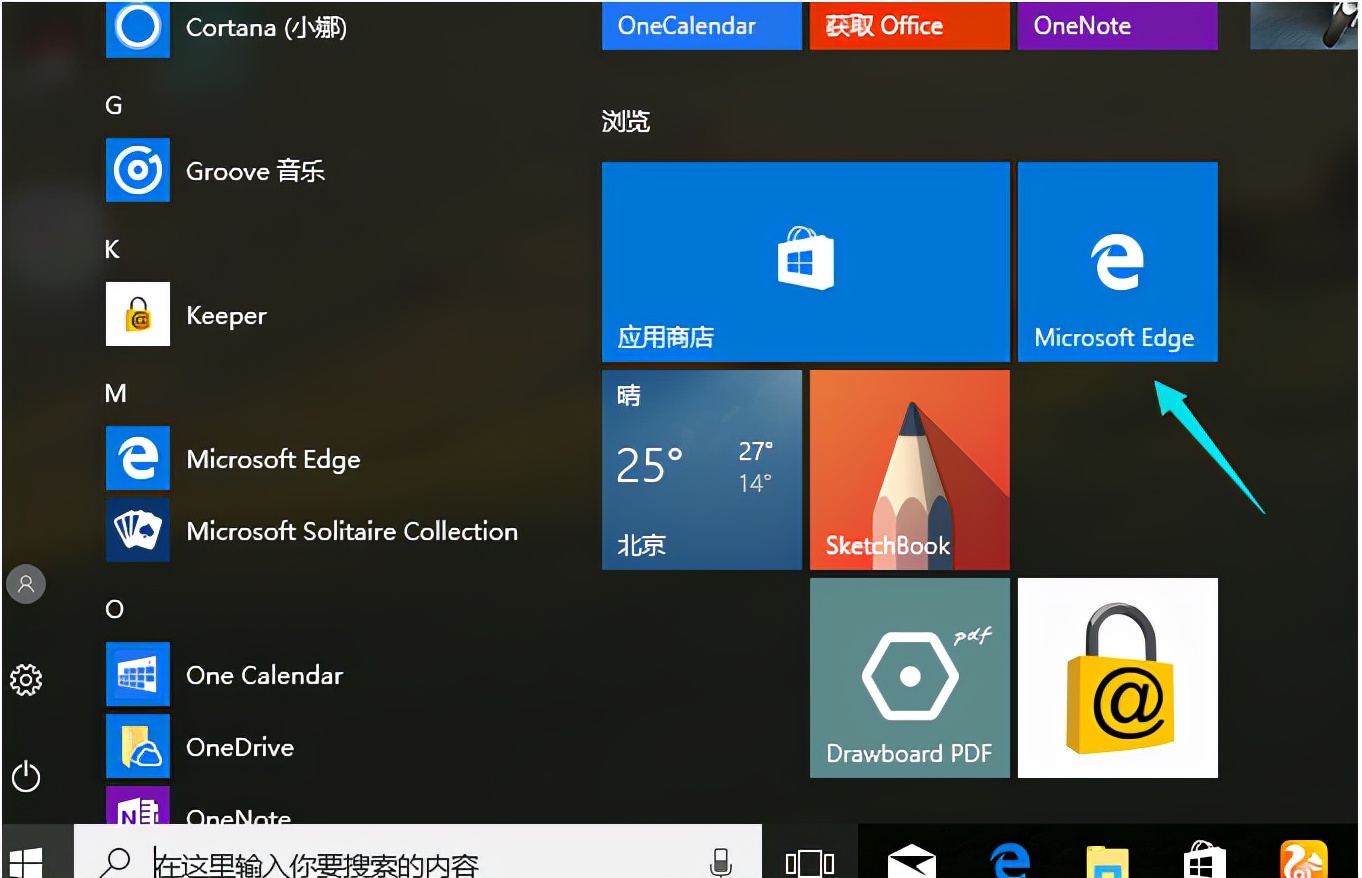The width and height of the screenshot is (1362, 878).
Task: Click the Power button in the sidebar
Action: pos(25,776)
